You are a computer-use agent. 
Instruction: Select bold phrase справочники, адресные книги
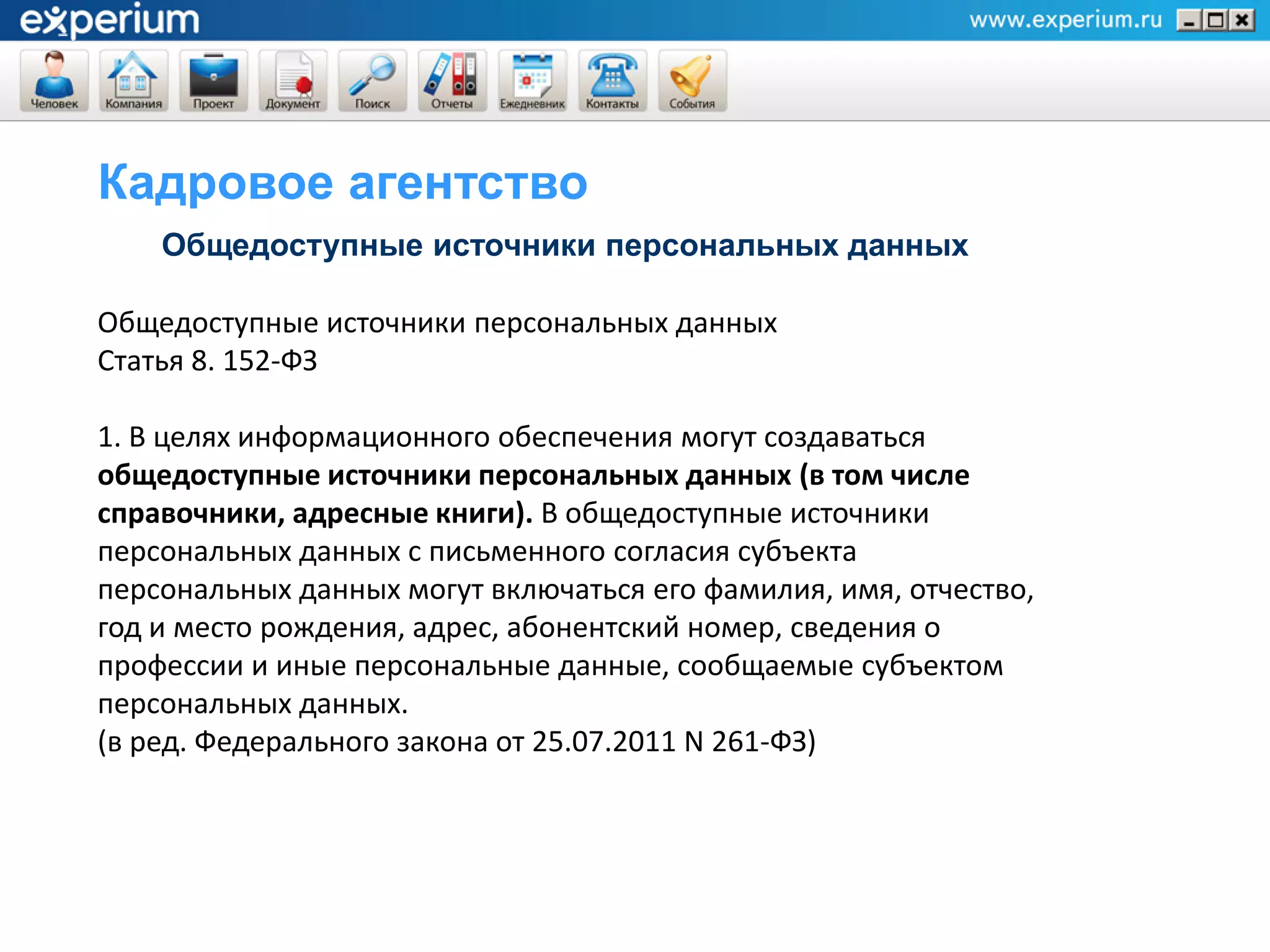click(x=307, y=513)
